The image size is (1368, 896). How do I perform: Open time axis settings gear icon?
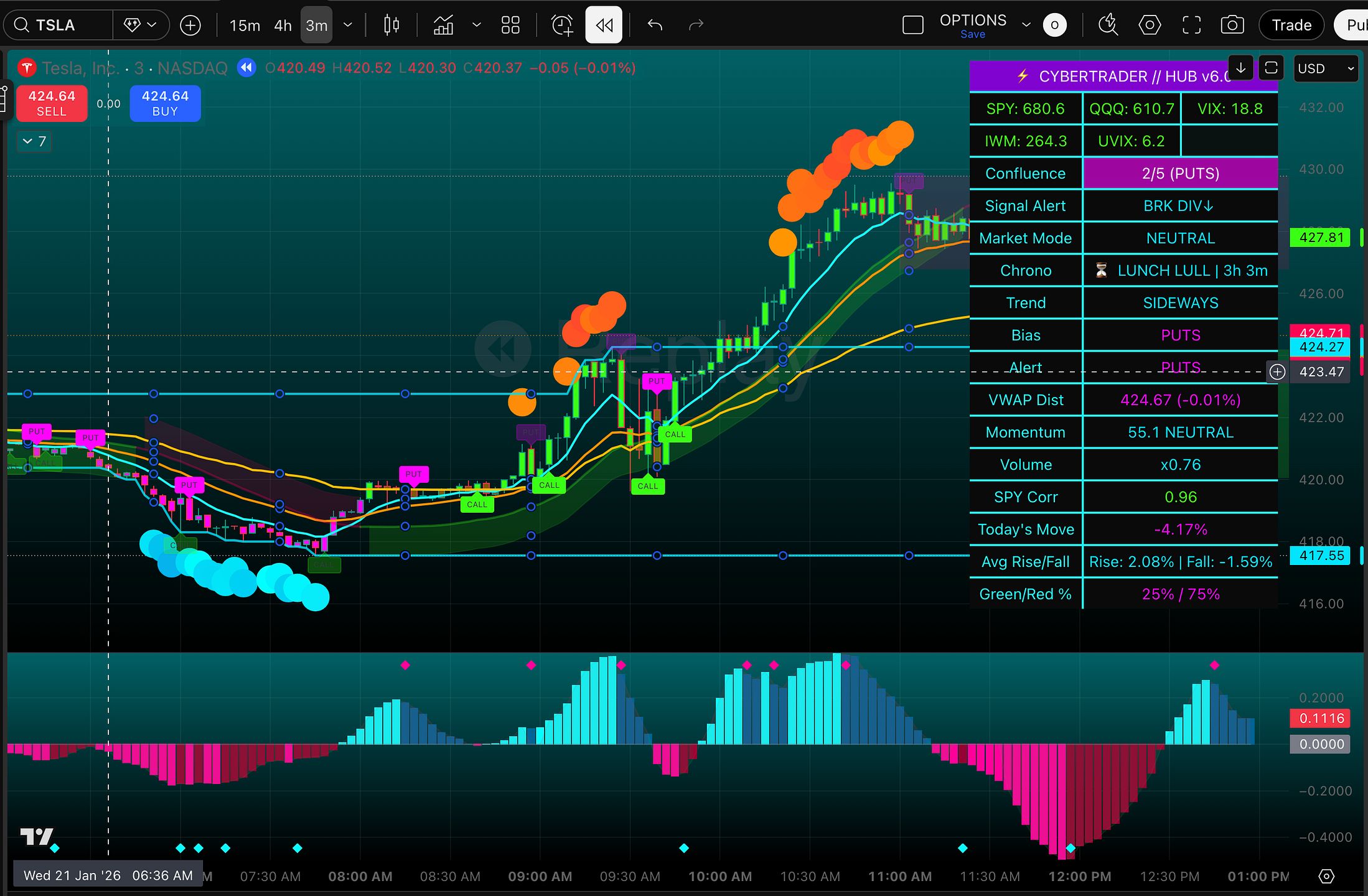coord(1326,876)
